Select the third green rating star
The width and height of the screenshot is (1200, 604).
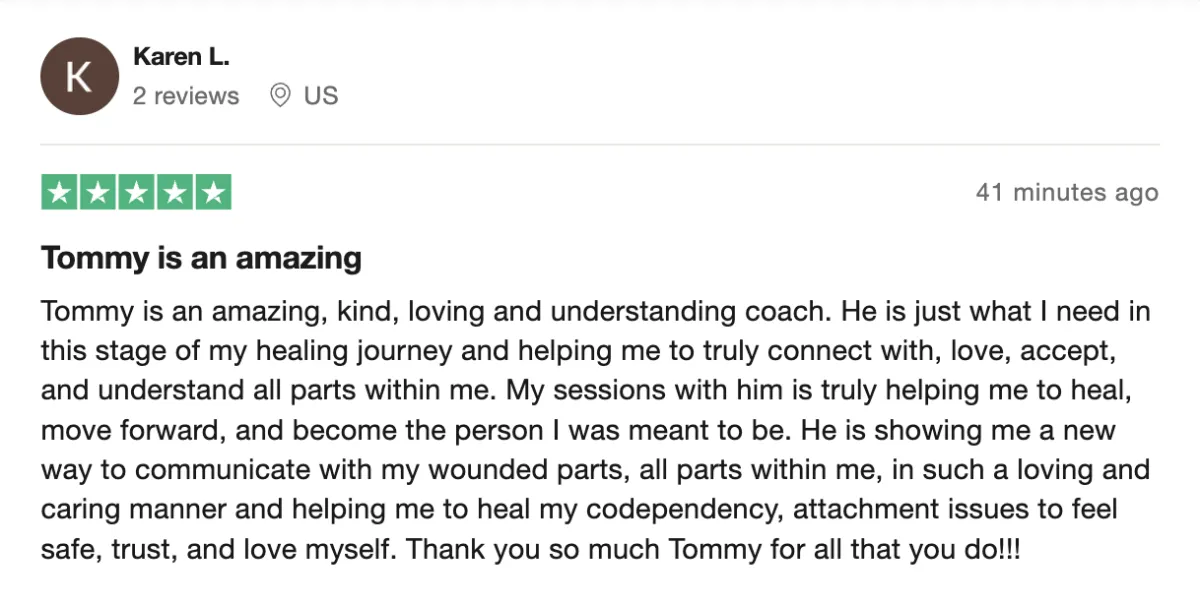pos(136,192)
